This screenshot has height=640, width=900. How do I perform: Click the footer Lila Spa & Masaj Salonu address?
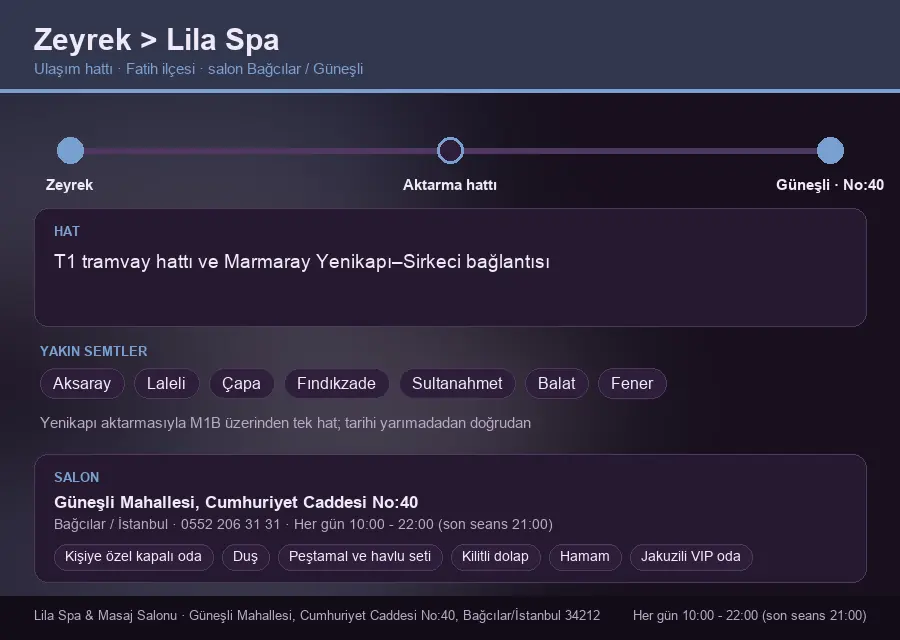click(x=317, y=615)
